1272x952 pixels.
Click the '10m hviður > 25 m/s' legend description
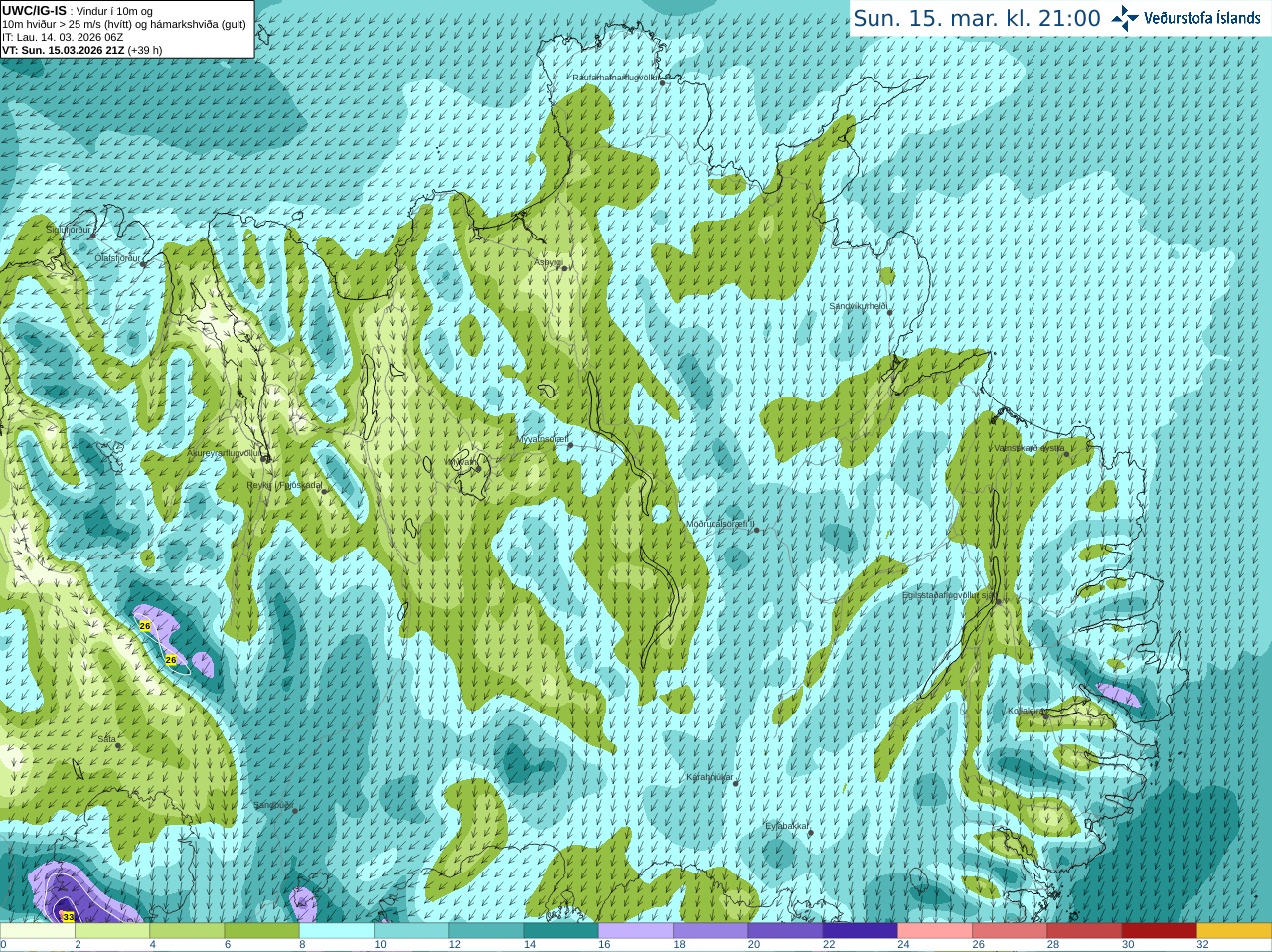click(124, 24)
